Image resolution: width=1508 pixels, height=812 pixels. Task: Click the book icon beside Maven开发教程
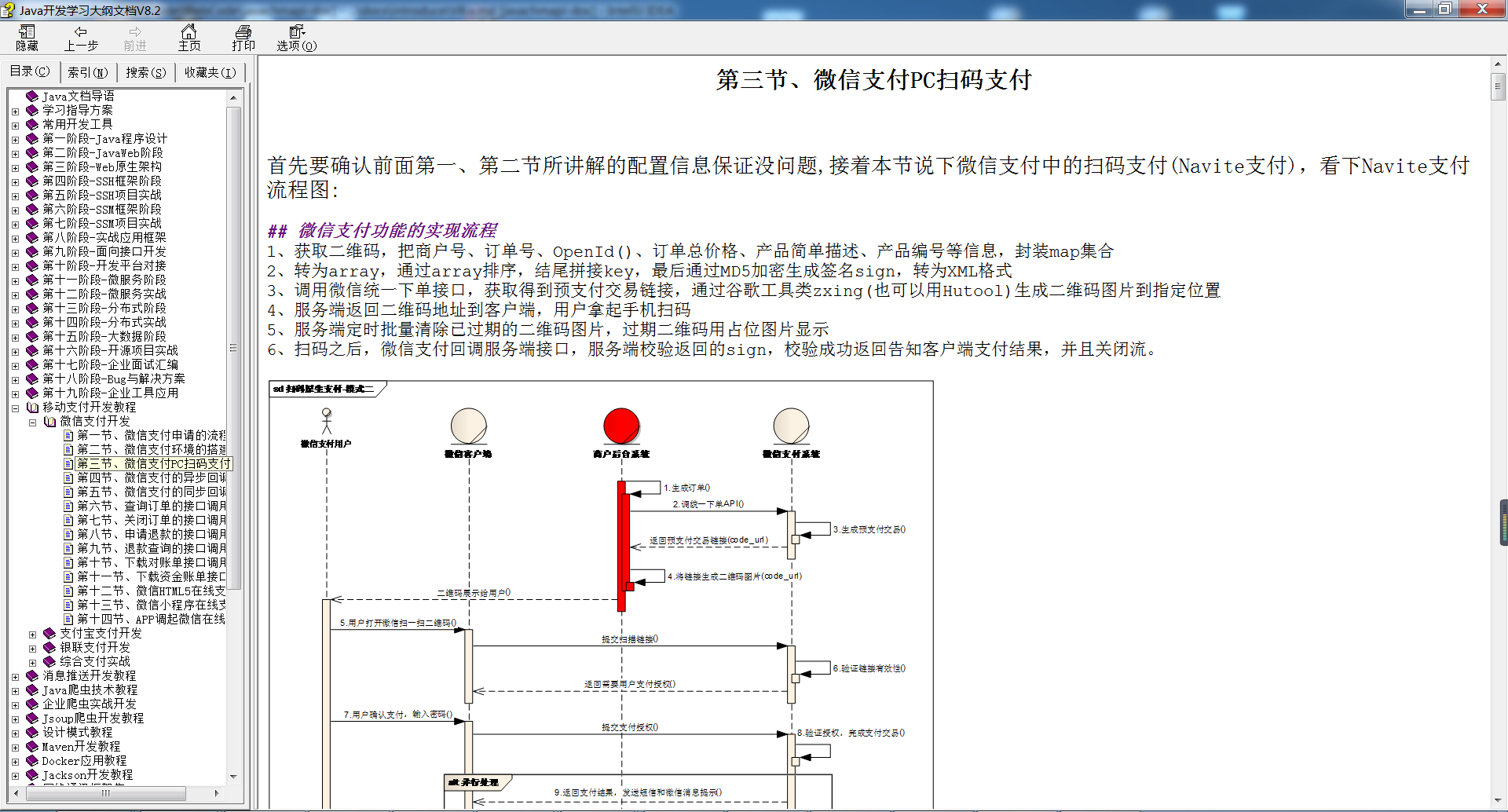(32, 747)
